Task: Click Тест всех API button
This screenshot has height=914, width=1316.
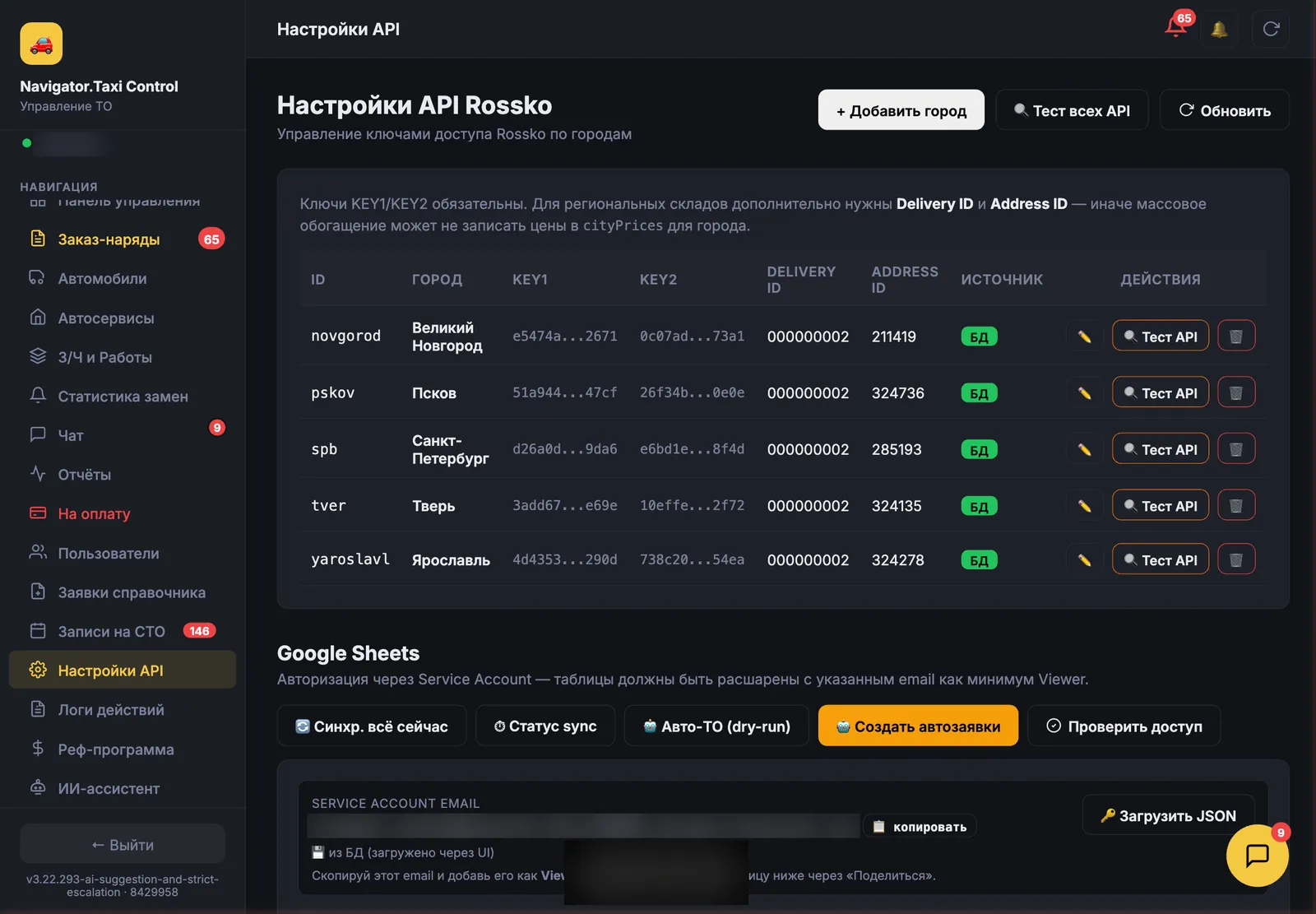Action: click(1072, 110)
